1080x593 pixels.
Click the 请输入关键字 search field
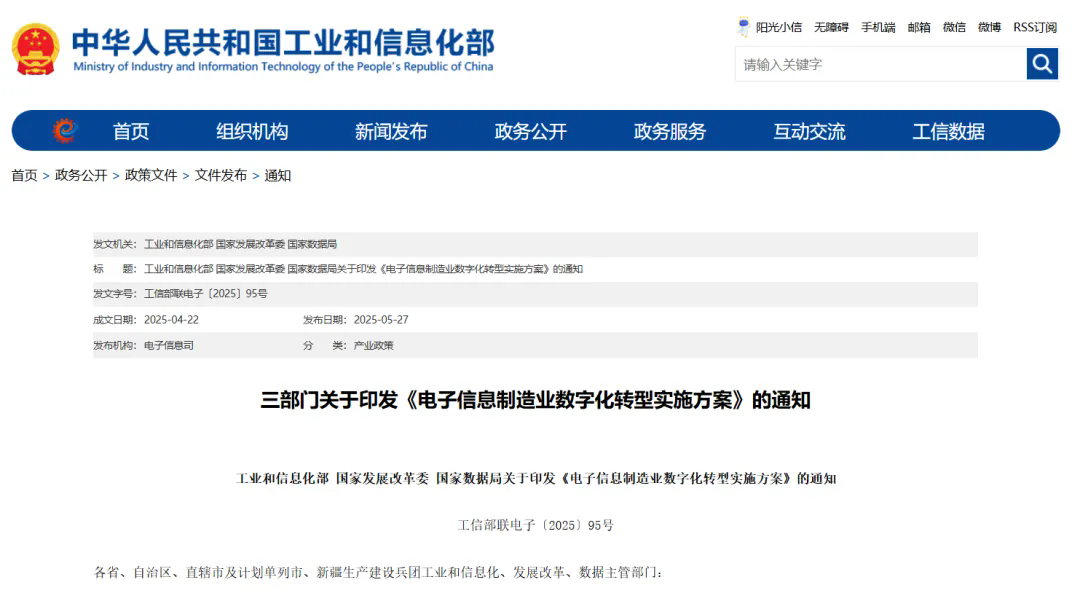pos(880,64)
